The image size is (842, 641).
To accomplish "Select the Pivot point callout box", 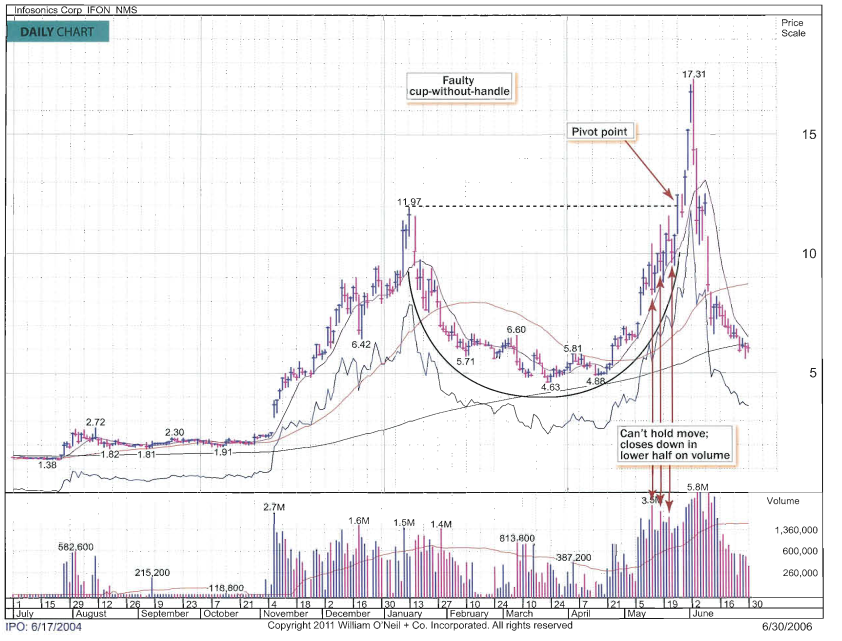I will click(x=598, y=132).
